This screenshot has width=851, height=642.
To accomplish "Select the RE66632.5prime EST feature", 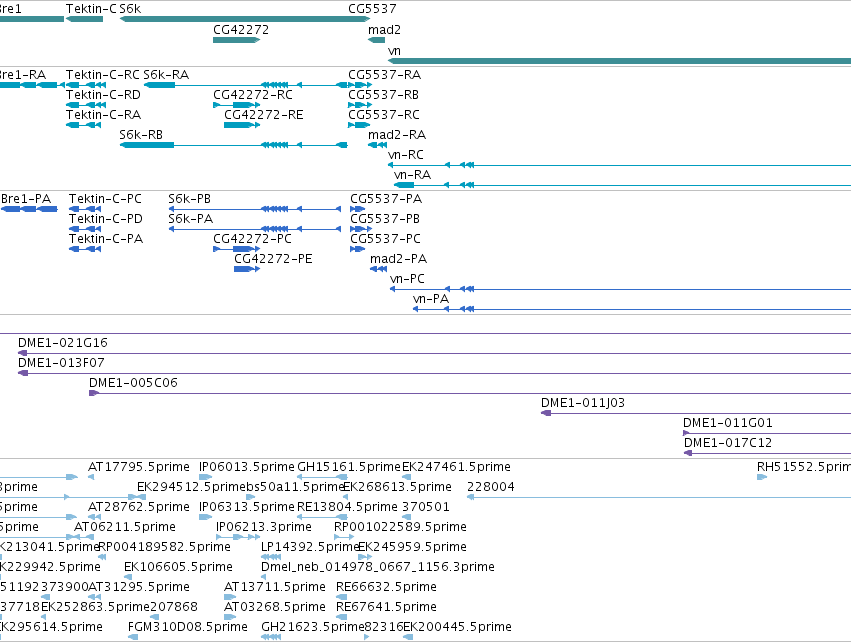I will 341,597.
